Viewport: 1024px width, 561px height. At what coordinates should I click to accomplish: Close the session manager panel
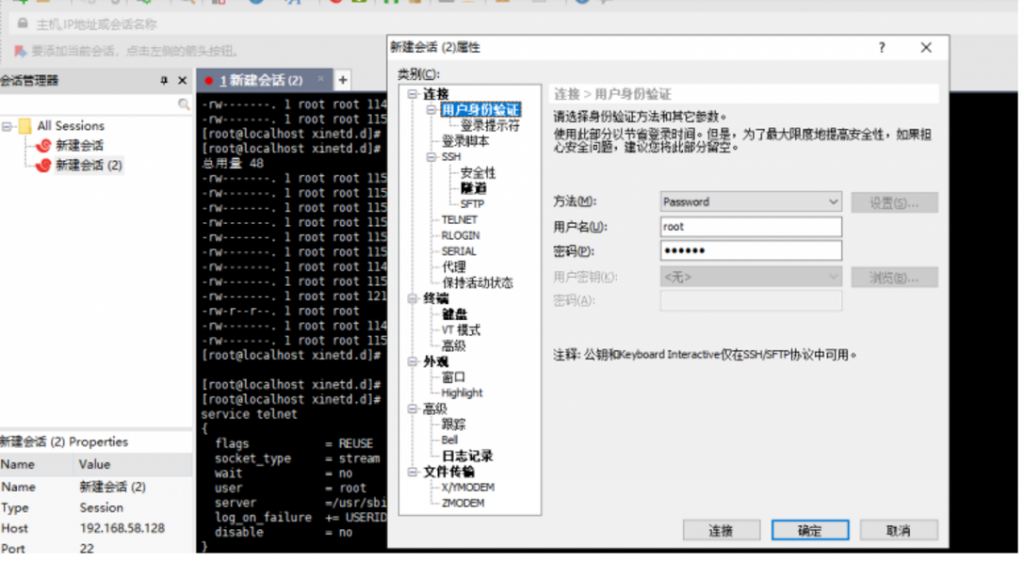[182, 80]
